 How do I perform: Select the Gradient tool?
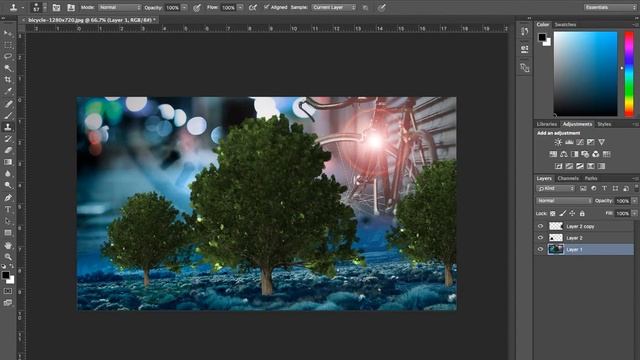coord(8,162)
